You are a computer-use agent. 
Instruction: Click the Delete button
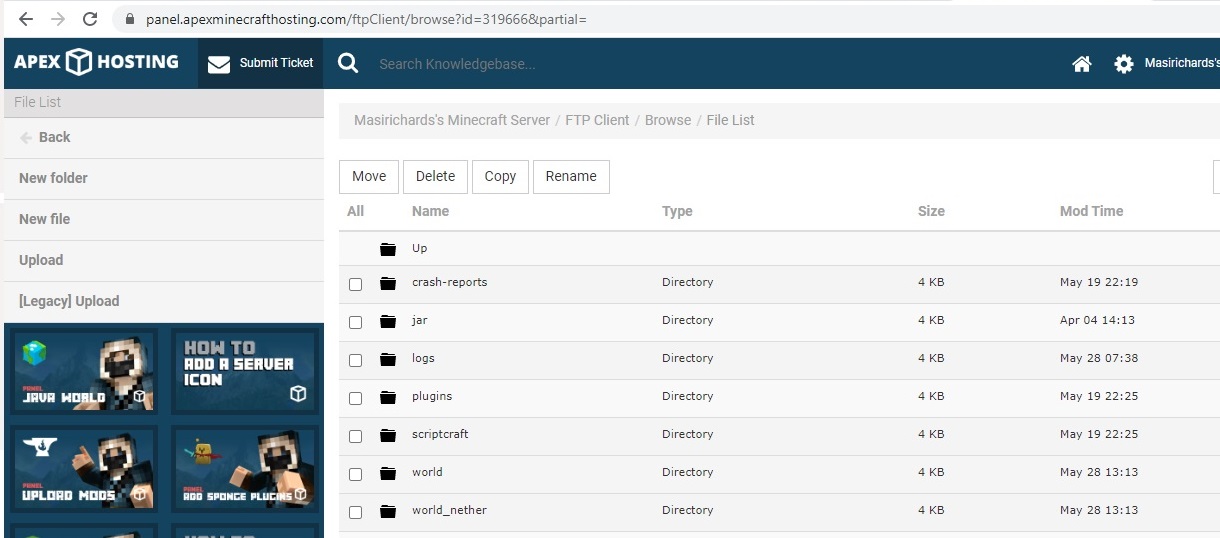pyautogui.click(x=435, y=176)
